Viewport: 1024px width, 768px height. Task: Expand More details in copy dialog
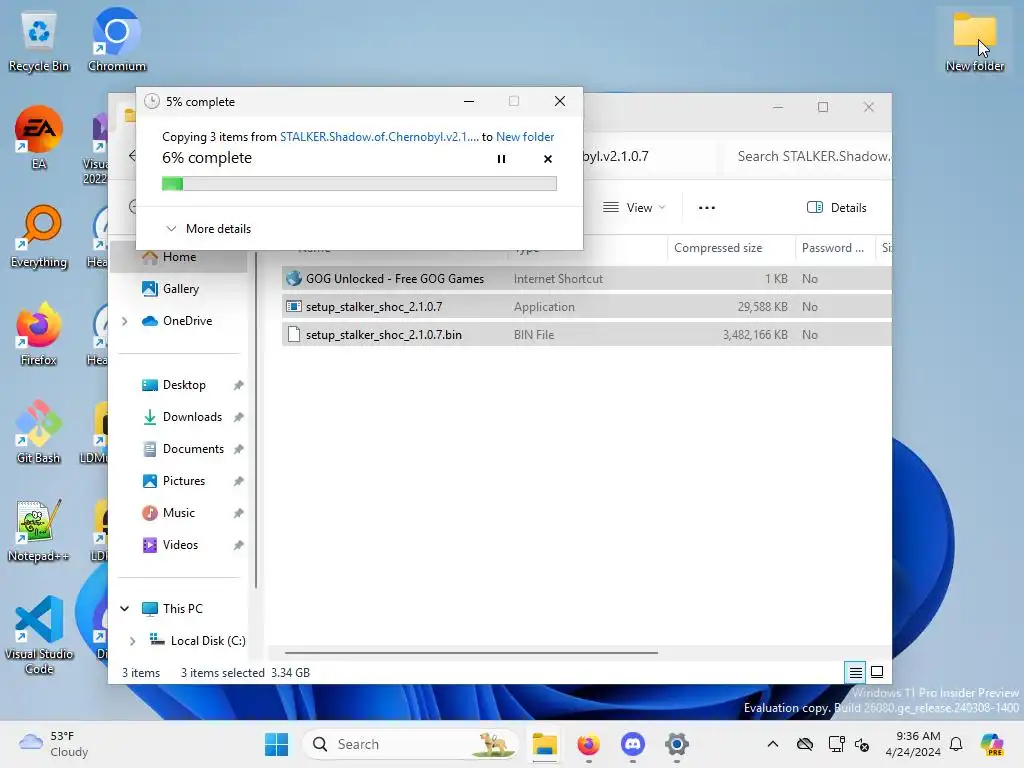[x=208, y=229]
